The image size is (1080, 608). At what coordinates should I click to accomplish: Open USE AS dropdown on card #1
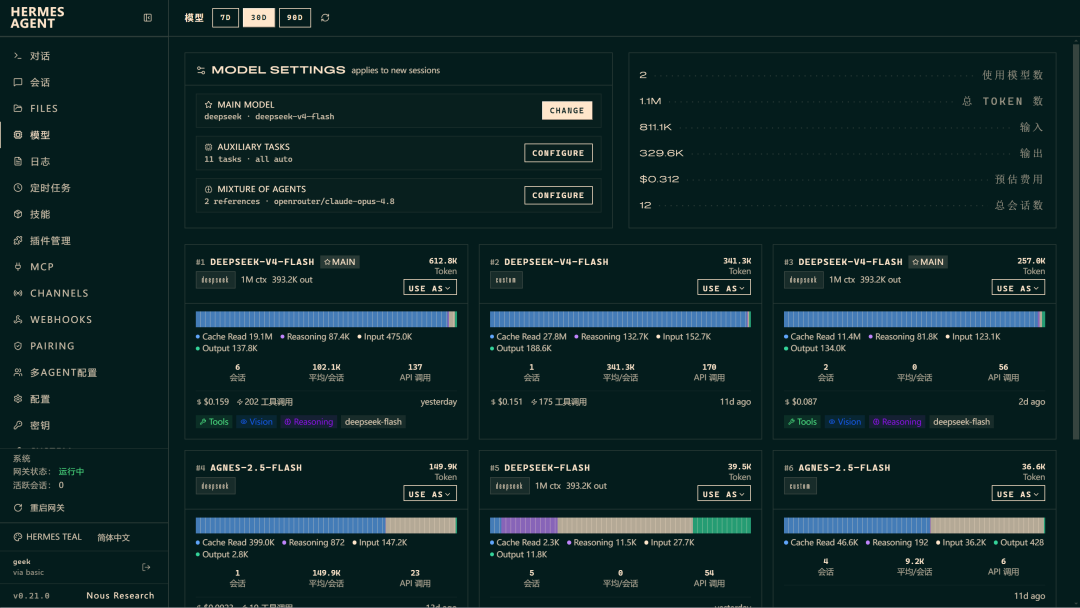[x=430, y=288]
